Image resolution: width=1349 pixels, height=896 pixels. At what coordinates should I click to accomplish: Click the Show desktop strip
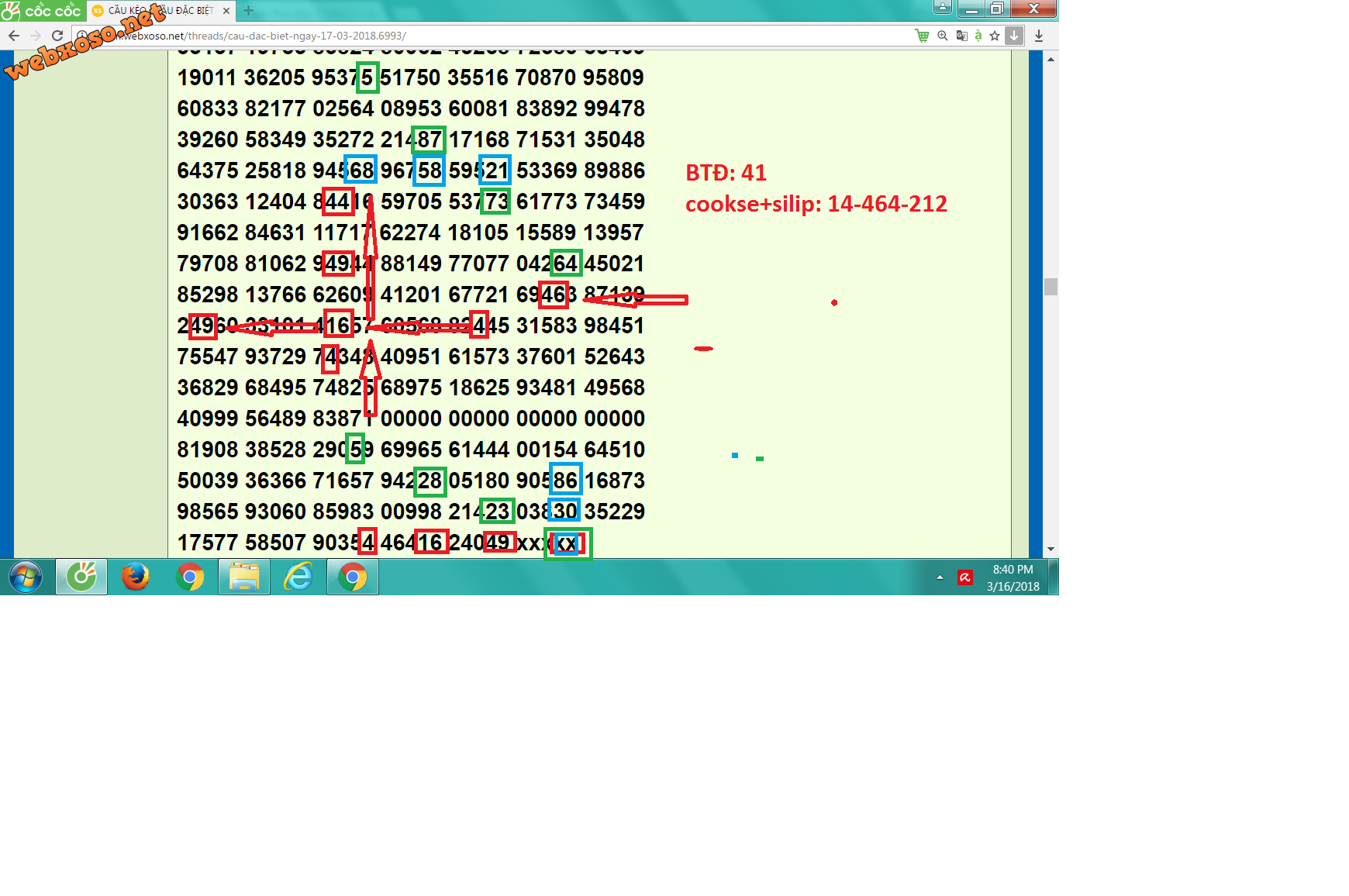coord(1054,577)
